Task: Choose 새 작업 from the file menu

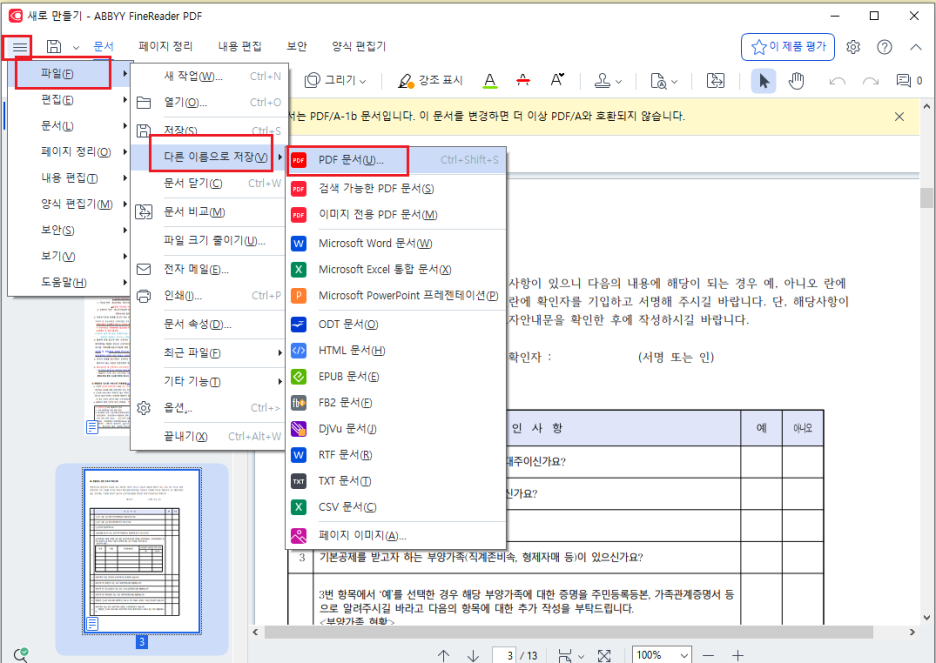Action: (209, 76)
